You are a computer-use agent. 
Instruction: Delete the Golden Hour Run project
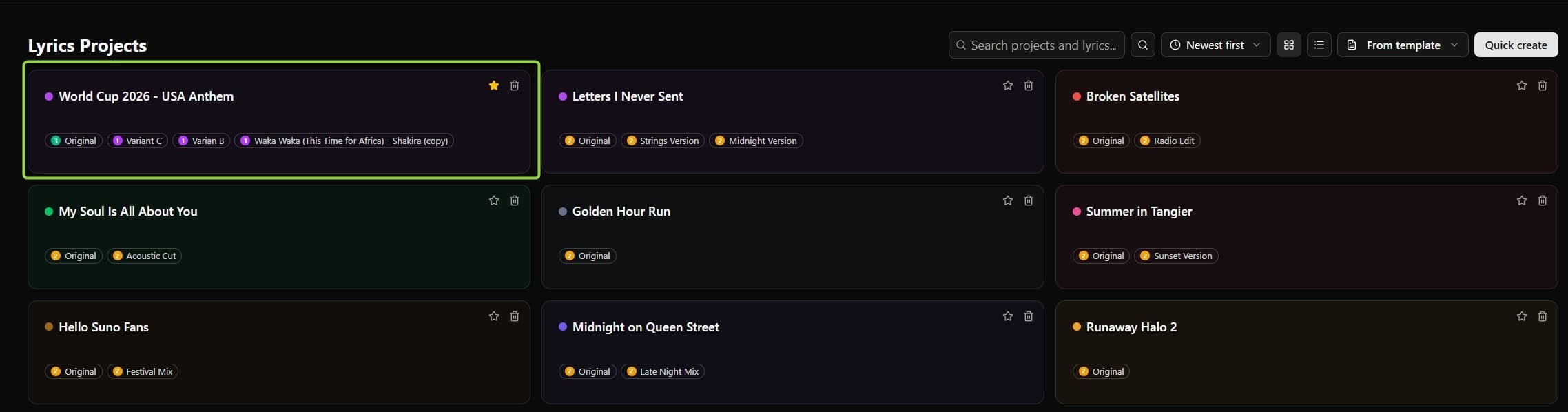[x=1029, y=200]
